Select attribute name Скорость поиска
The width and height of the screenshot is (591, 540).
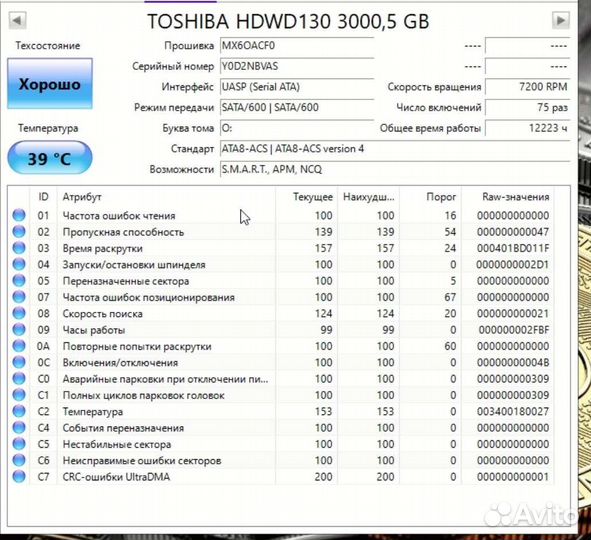[103, 314]
